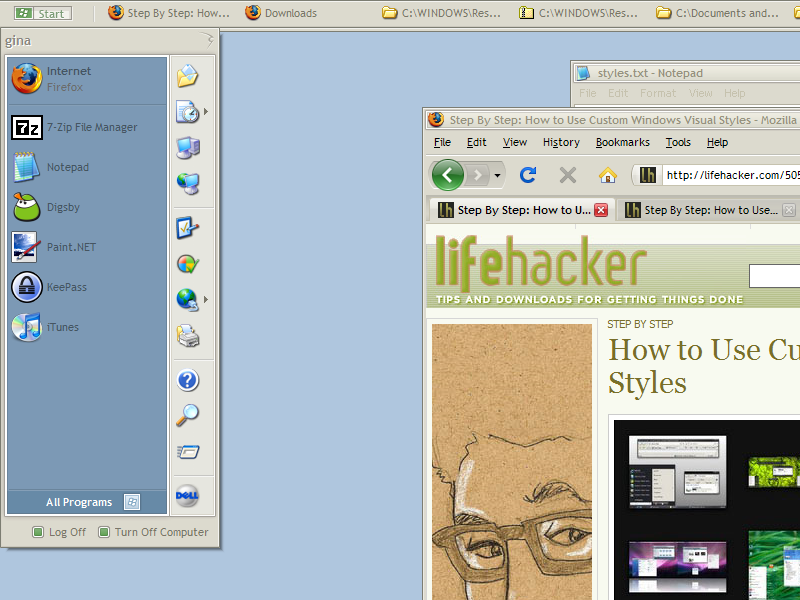800x600 pixels.
Task: Expand Connect To submenu arrow
Action: pos(206,299)
